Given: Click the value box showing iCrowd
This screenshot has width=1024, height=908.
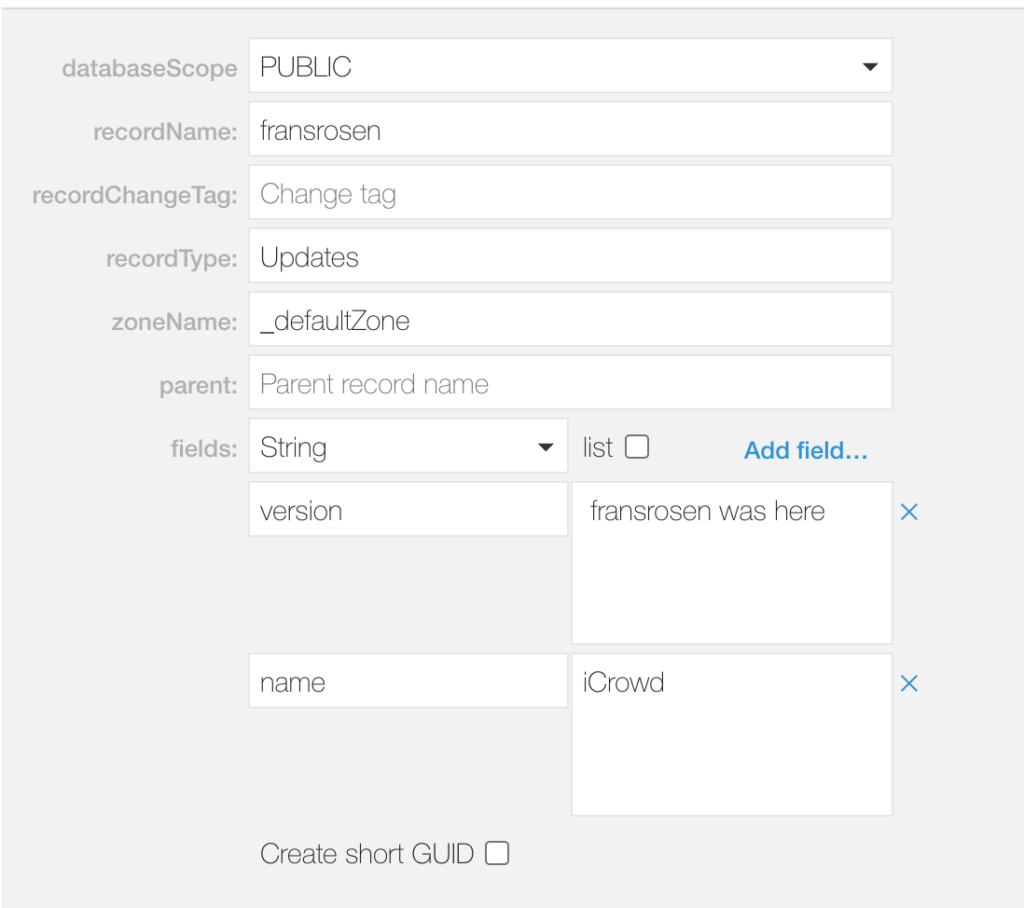Looking at the screenshot, I should point(731,733).
